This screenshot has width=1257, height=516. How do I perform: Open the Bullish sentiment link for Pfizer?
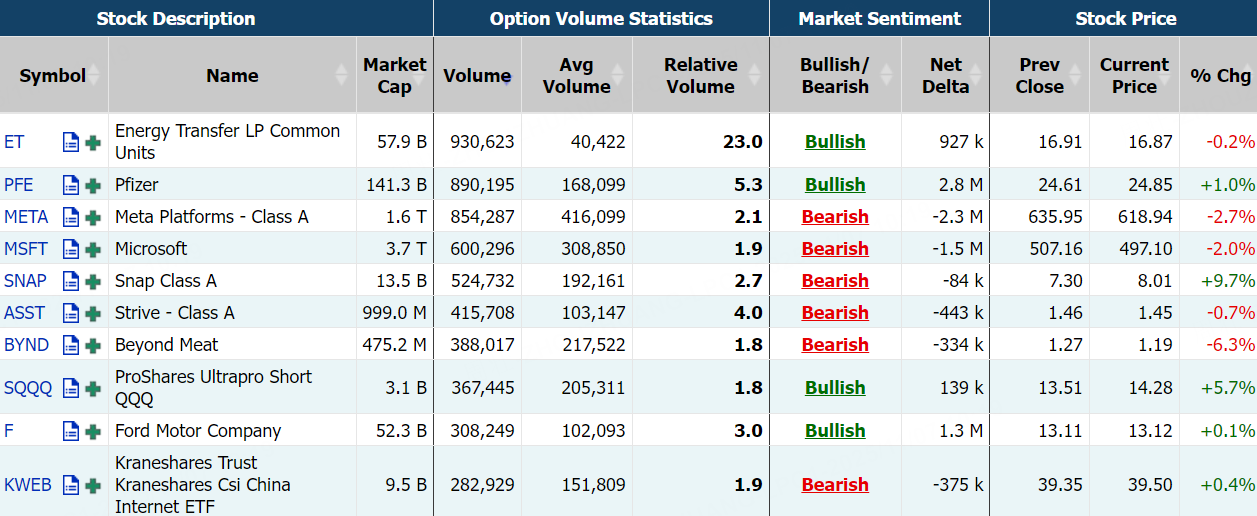click(835, 185)
